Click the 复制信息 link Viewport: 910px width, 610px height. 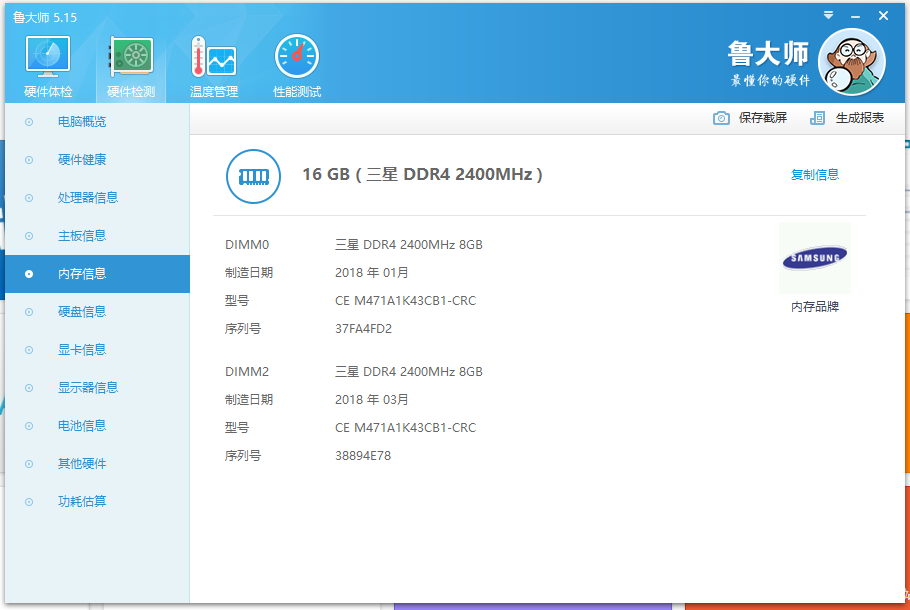click(x=815, y=175)
